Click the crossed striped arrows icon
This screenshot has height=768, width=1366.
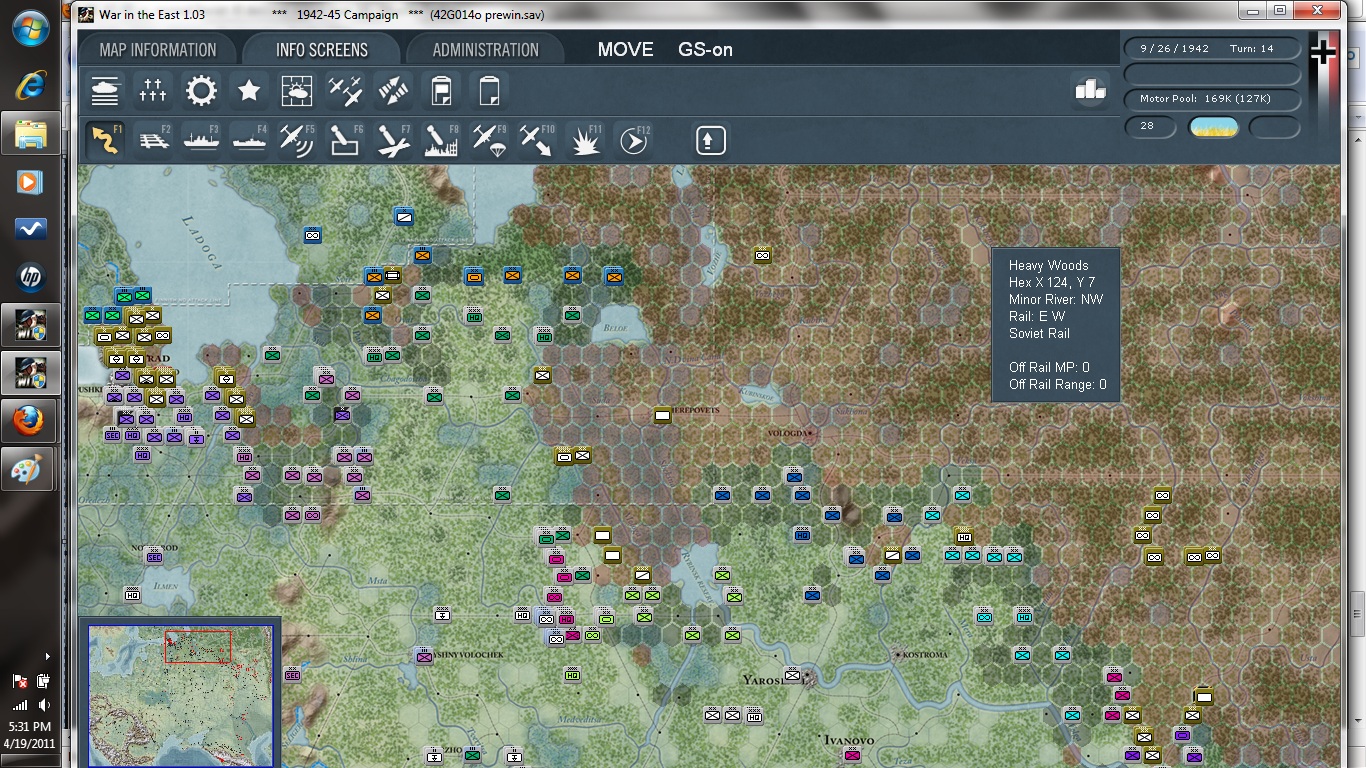click(x=393, y=92)
